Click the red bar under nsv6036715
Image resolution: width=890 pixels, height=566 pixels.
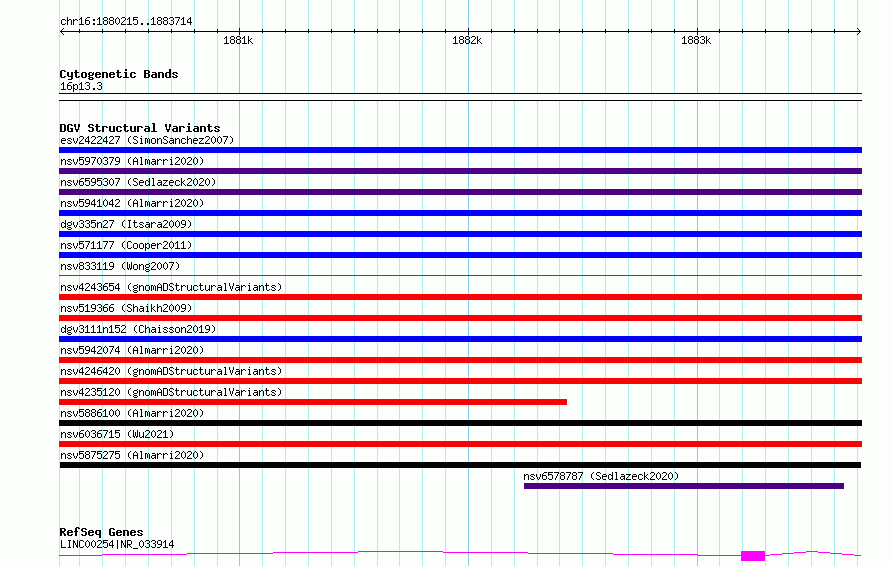460,444
